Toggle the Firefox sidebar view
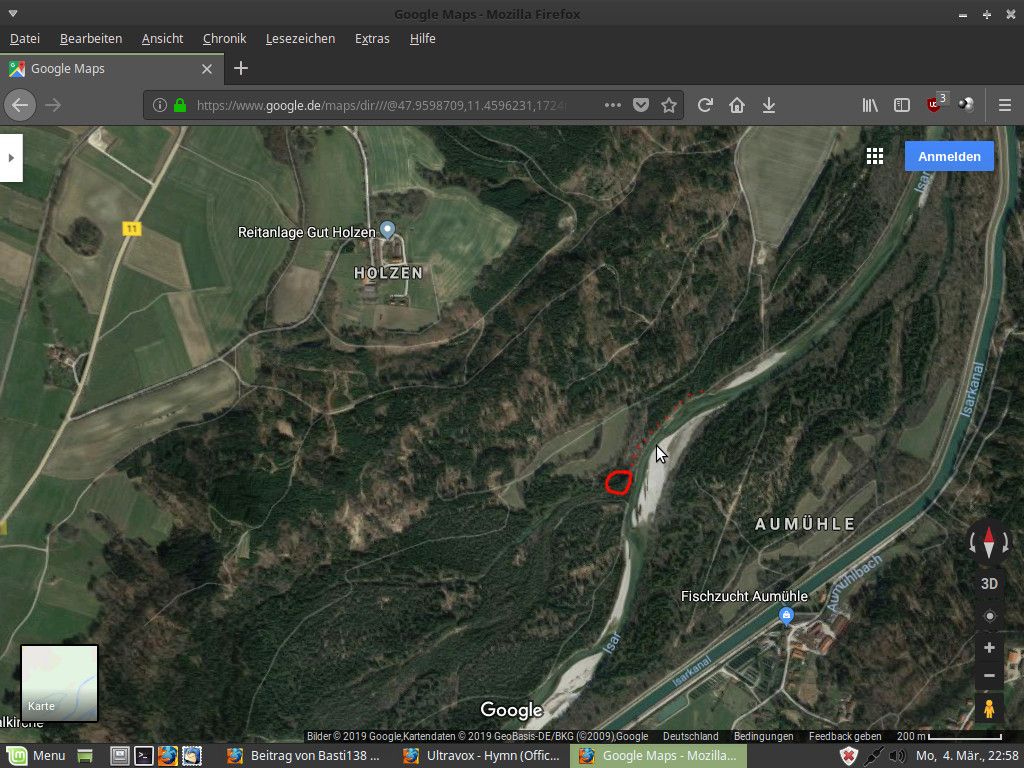The image size is (1024, 768). (x=901, y=105)
